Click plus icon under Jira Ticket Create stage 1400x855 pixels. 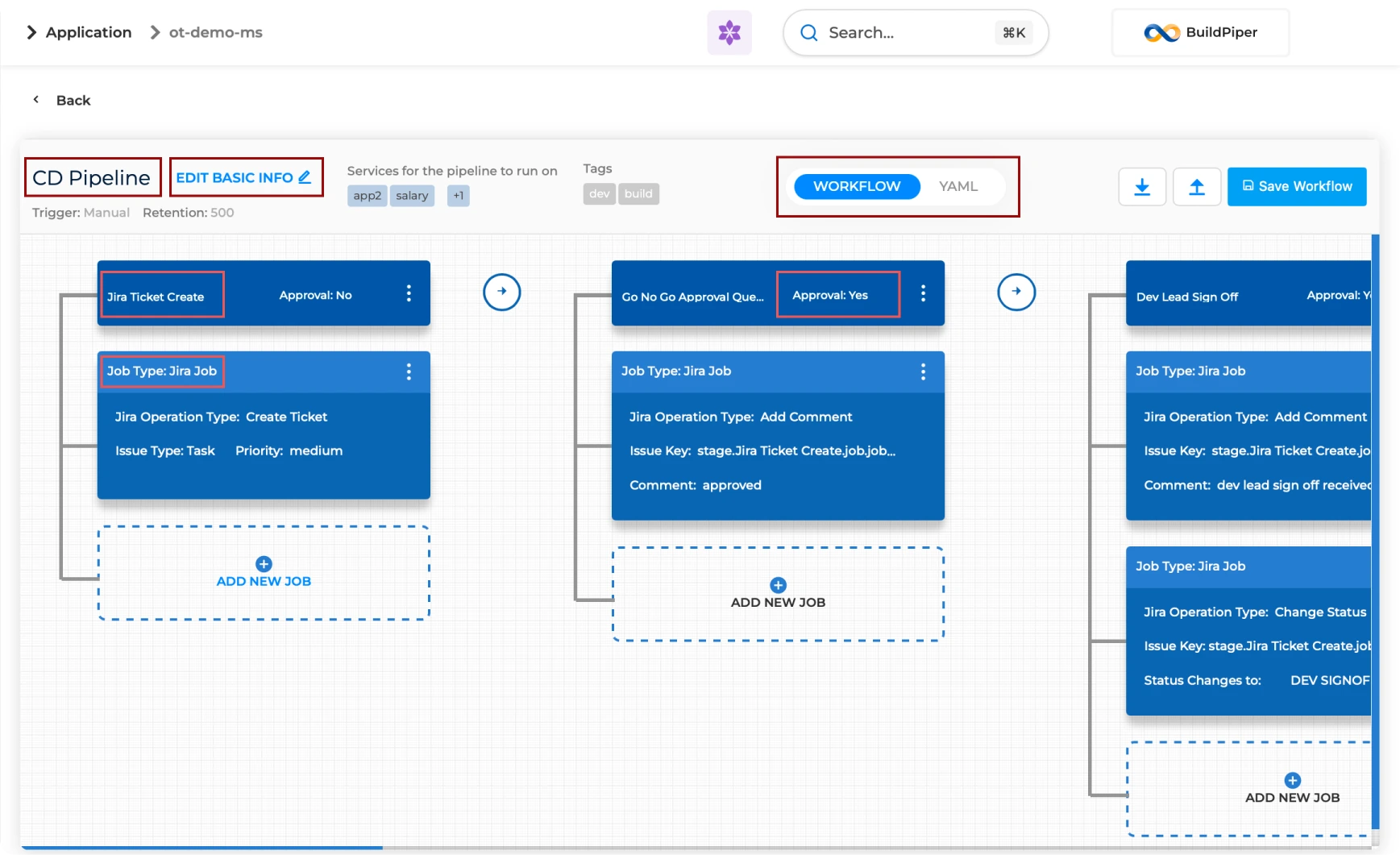click(264, 563)
